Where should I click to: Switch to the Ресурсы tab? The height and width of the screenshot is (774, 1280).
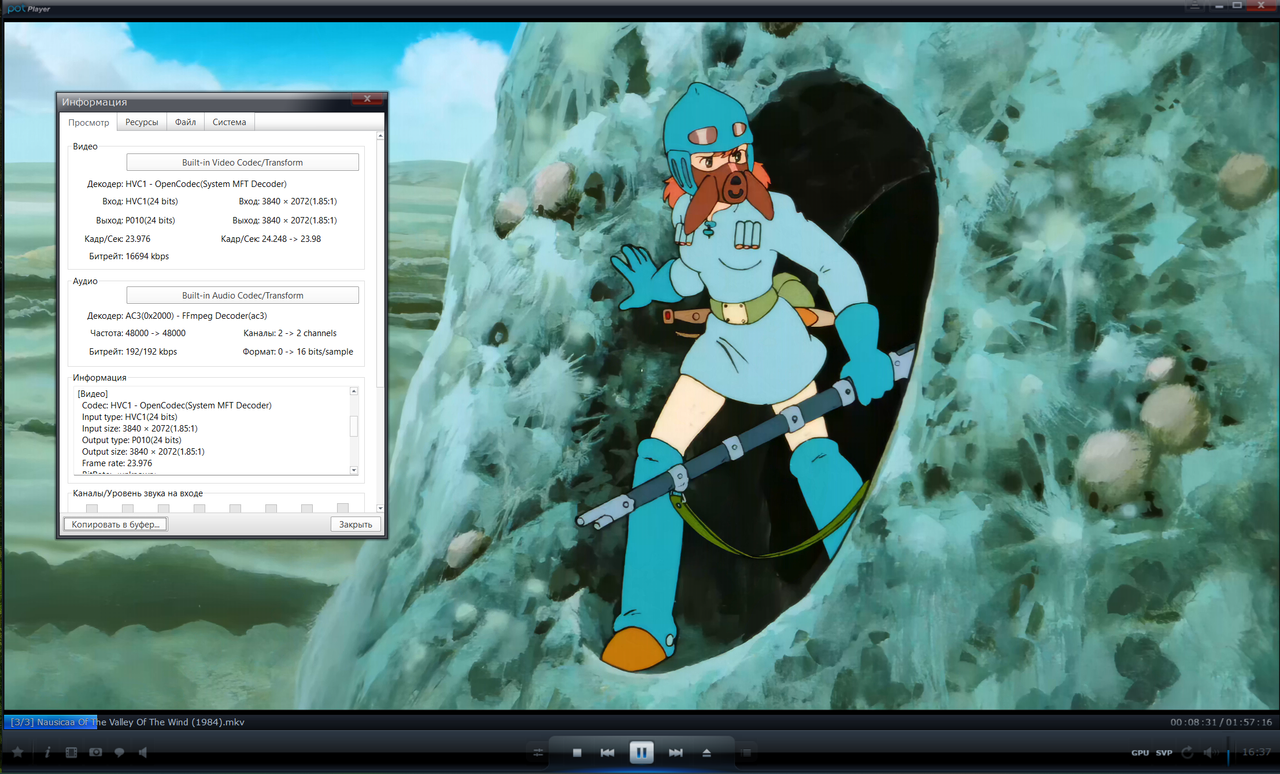pos(141,122)
